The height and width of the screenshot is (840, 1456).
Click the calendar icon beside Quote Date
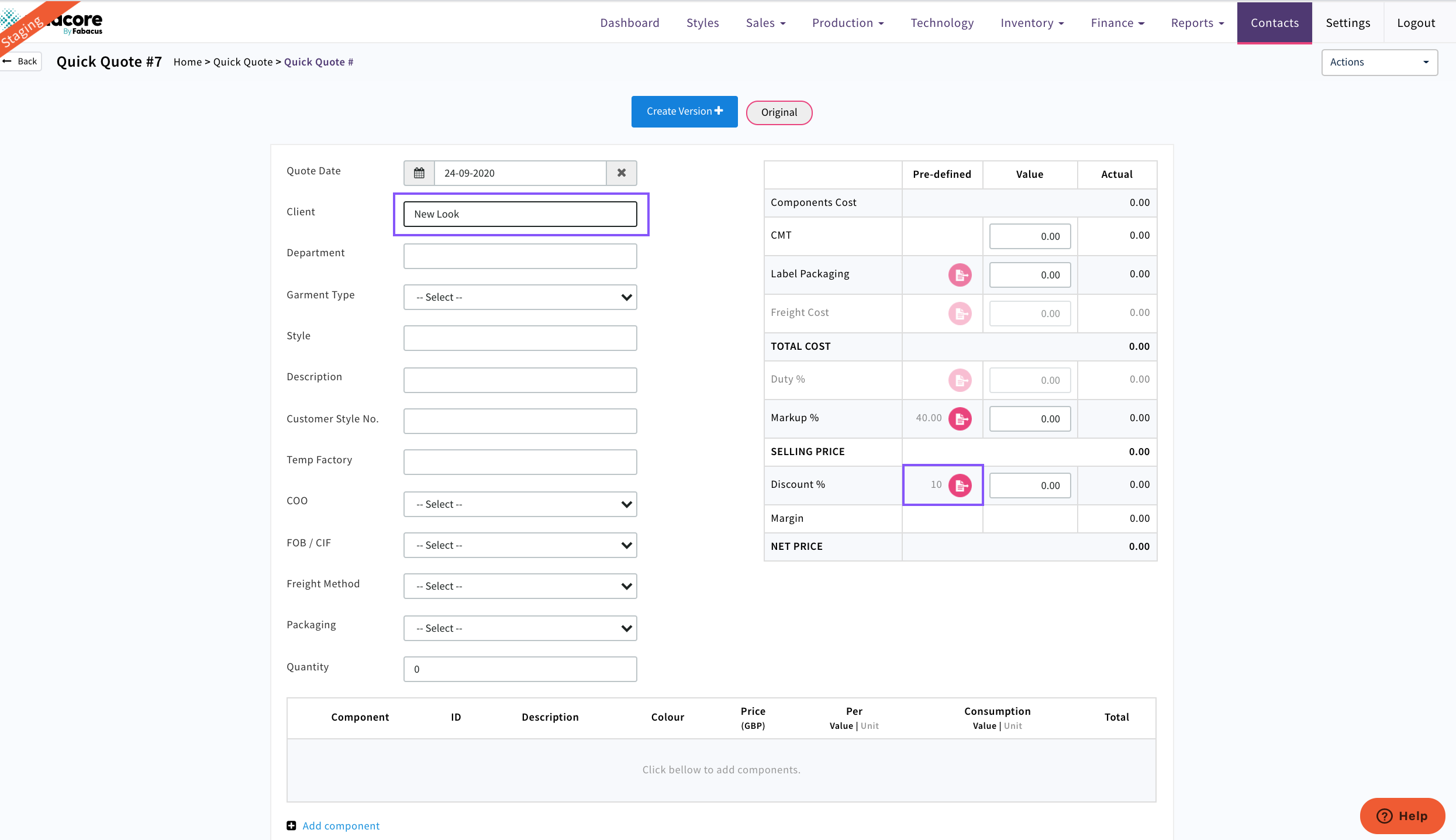pos(419,173)
